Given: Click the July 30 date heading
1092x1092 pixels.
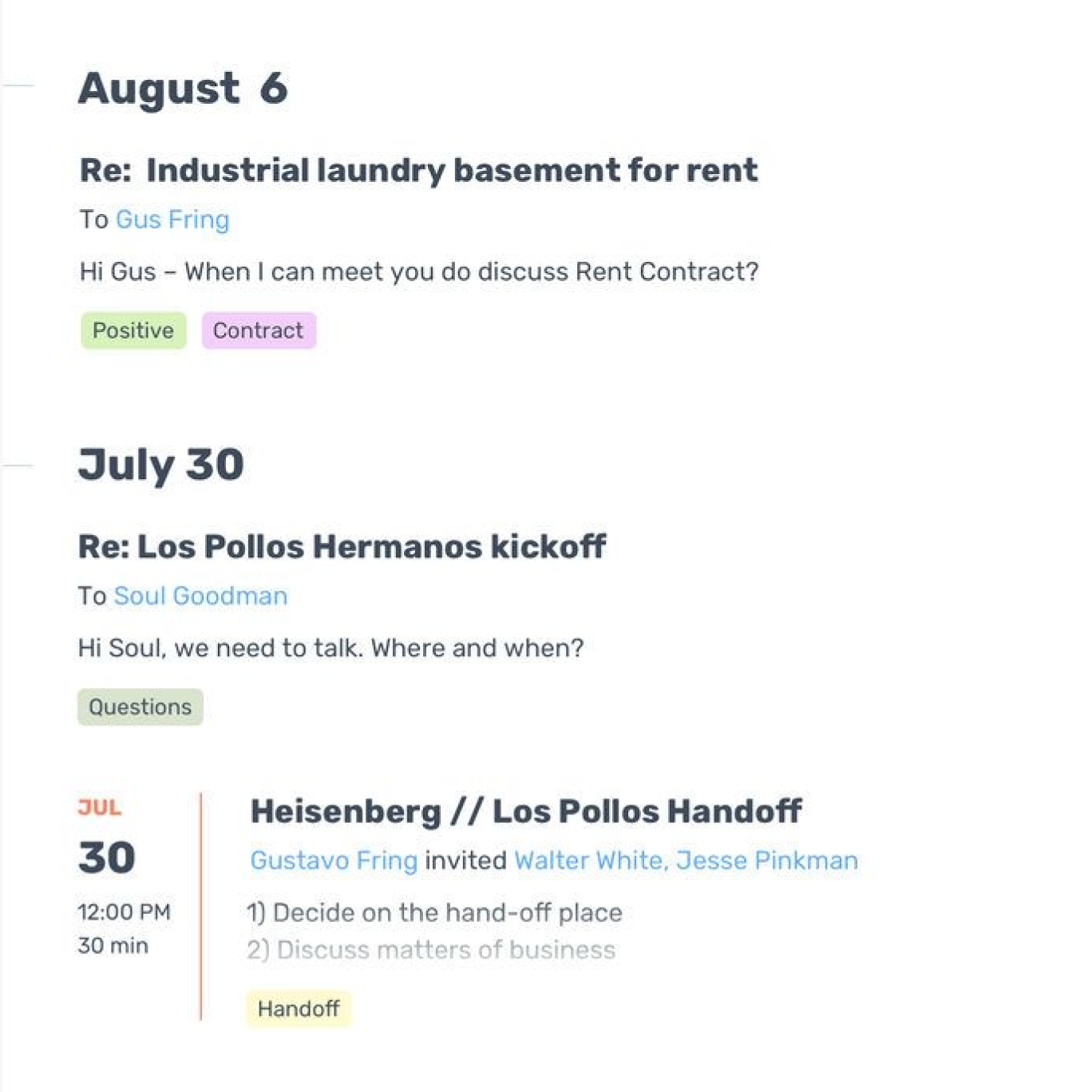Looking at the screenshot, I should click(160, 465).
